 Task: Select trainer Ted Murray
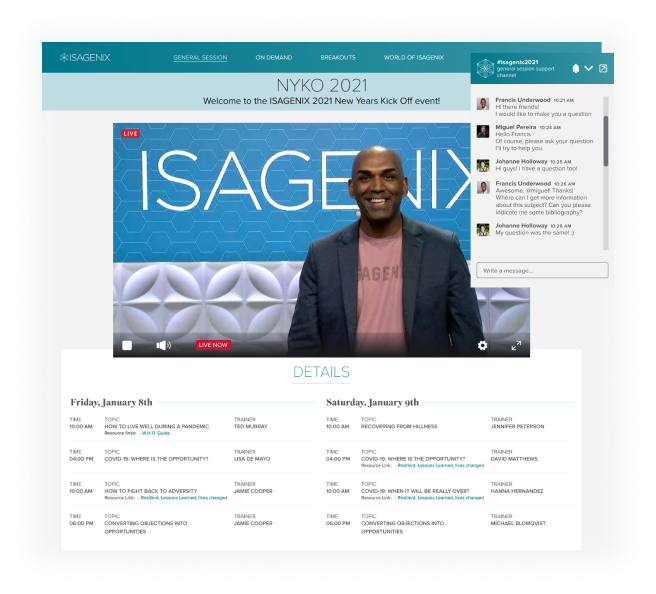[x=251, y=427]
